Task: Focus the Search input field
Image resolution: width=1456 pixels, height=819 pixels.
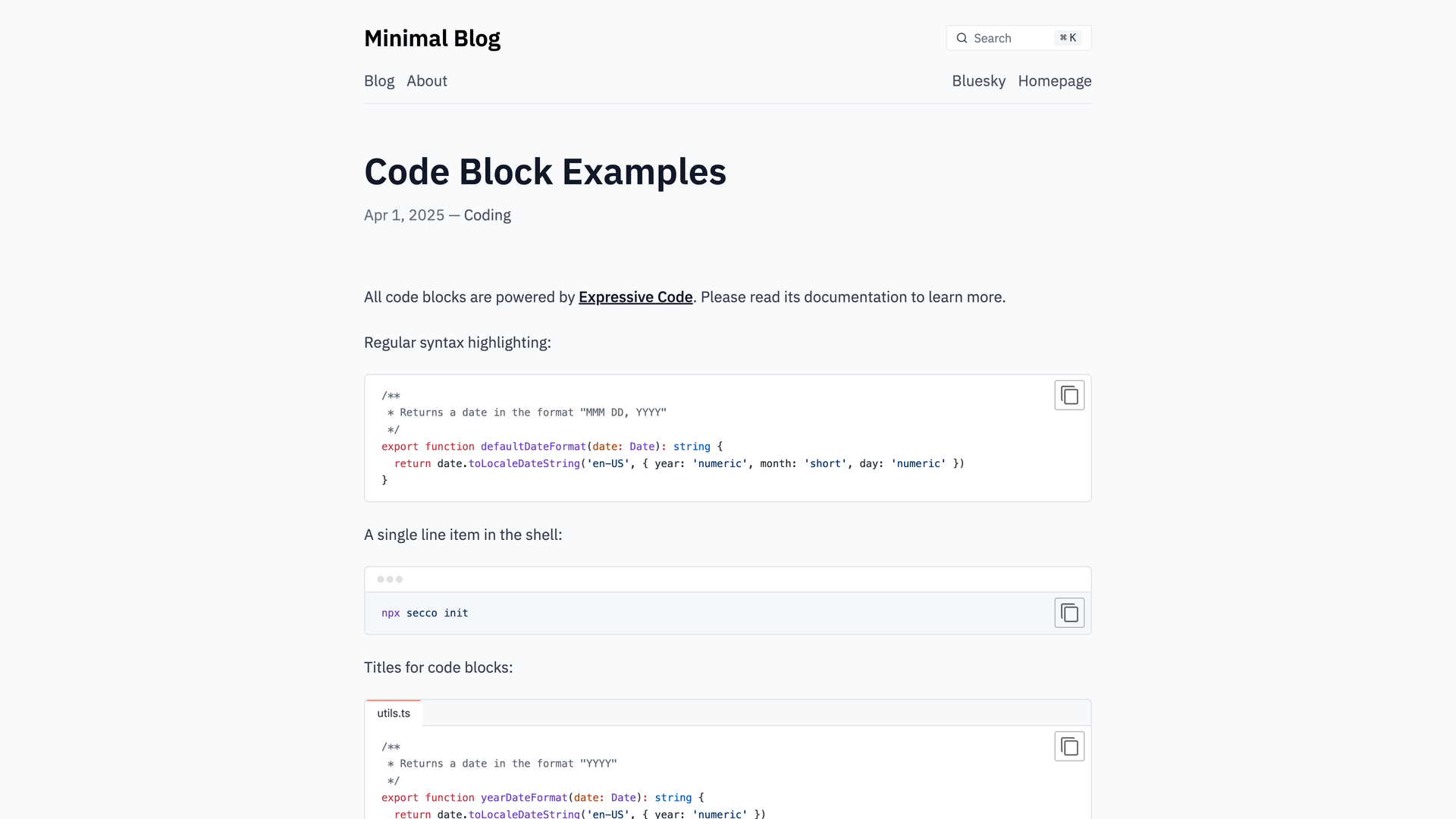Action: tap(1018, 38)
